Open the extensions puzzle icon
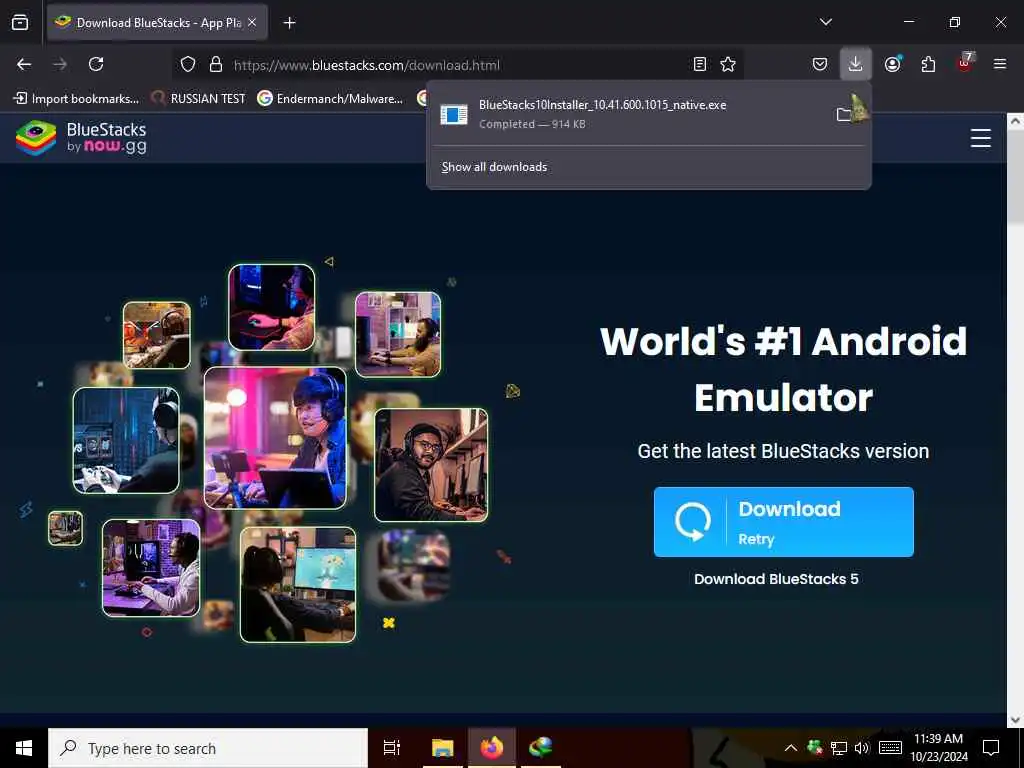 [928, 64]
